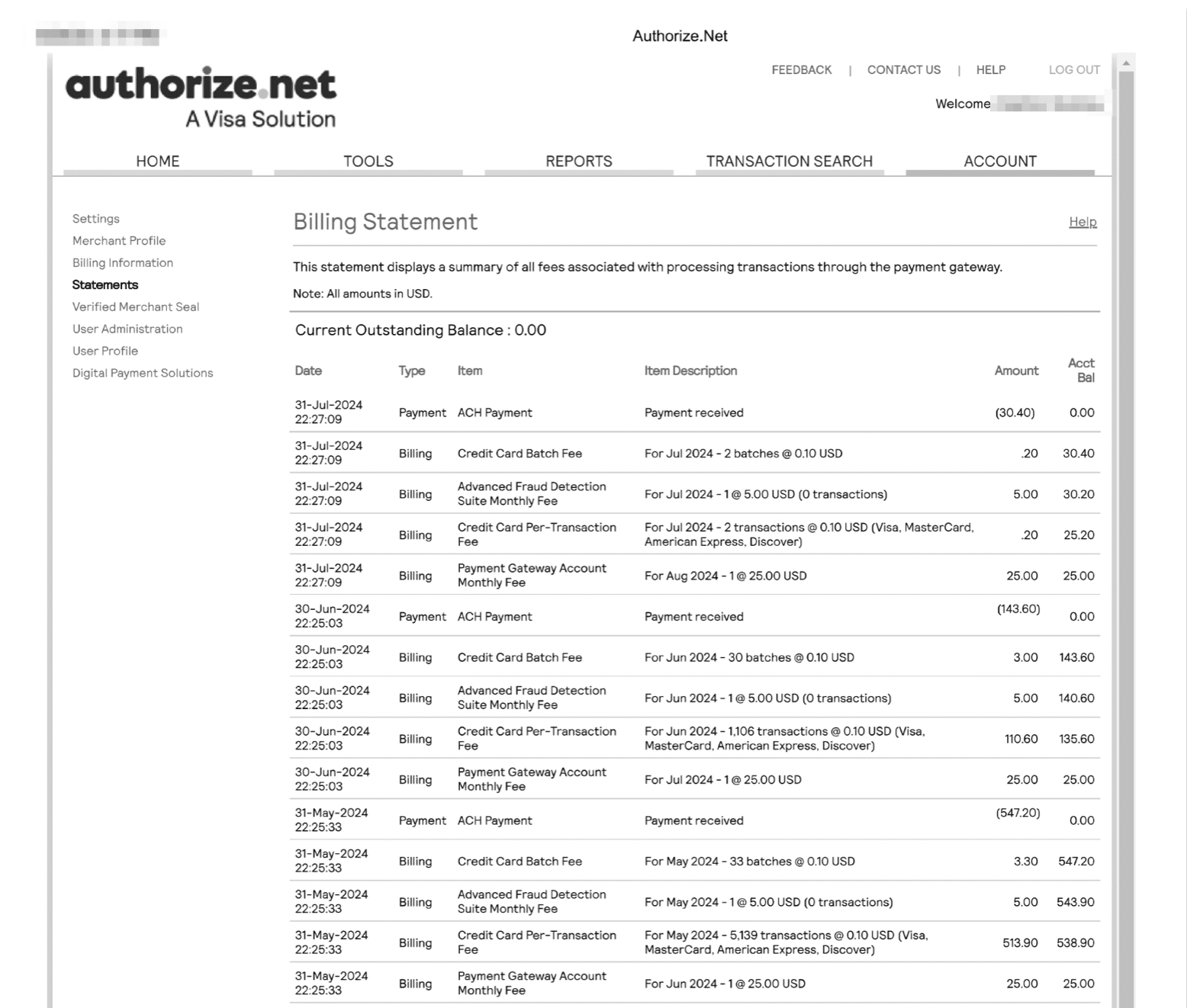The height and width of the screenshot is (1008, 1187).
Task: Open Verified Merchant Seal page
Action: [136, 307]
